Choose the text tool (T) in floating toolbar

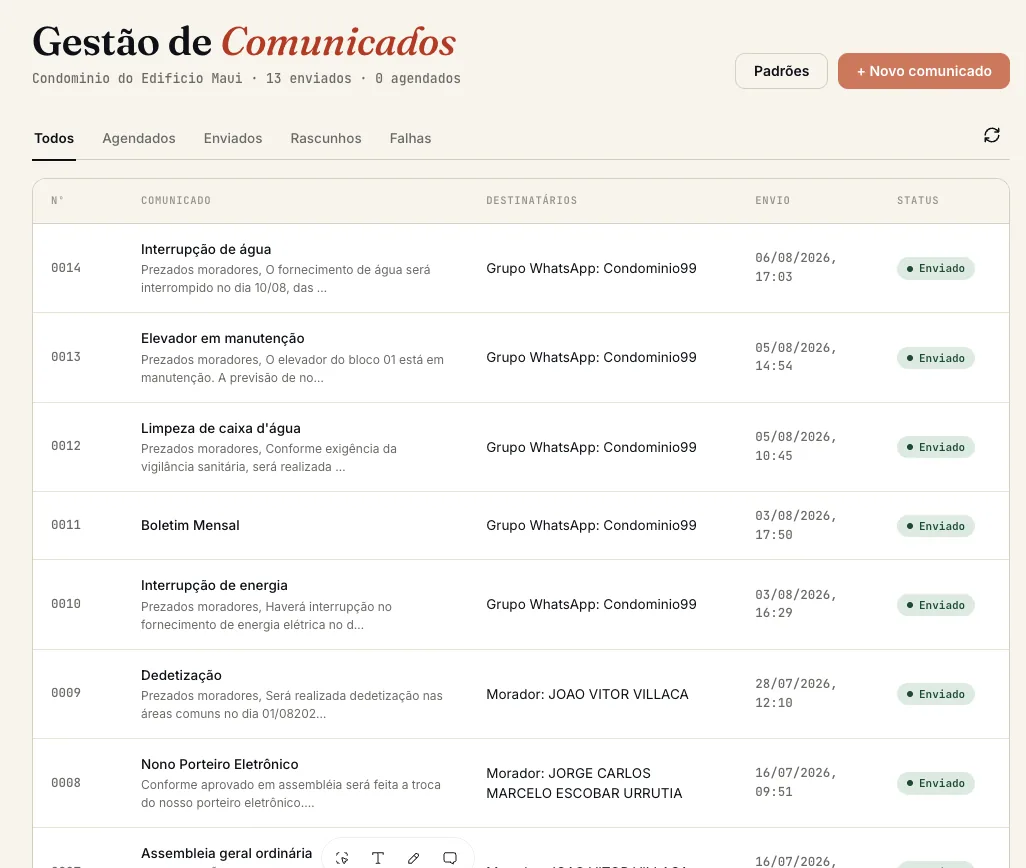click(378, 858)
